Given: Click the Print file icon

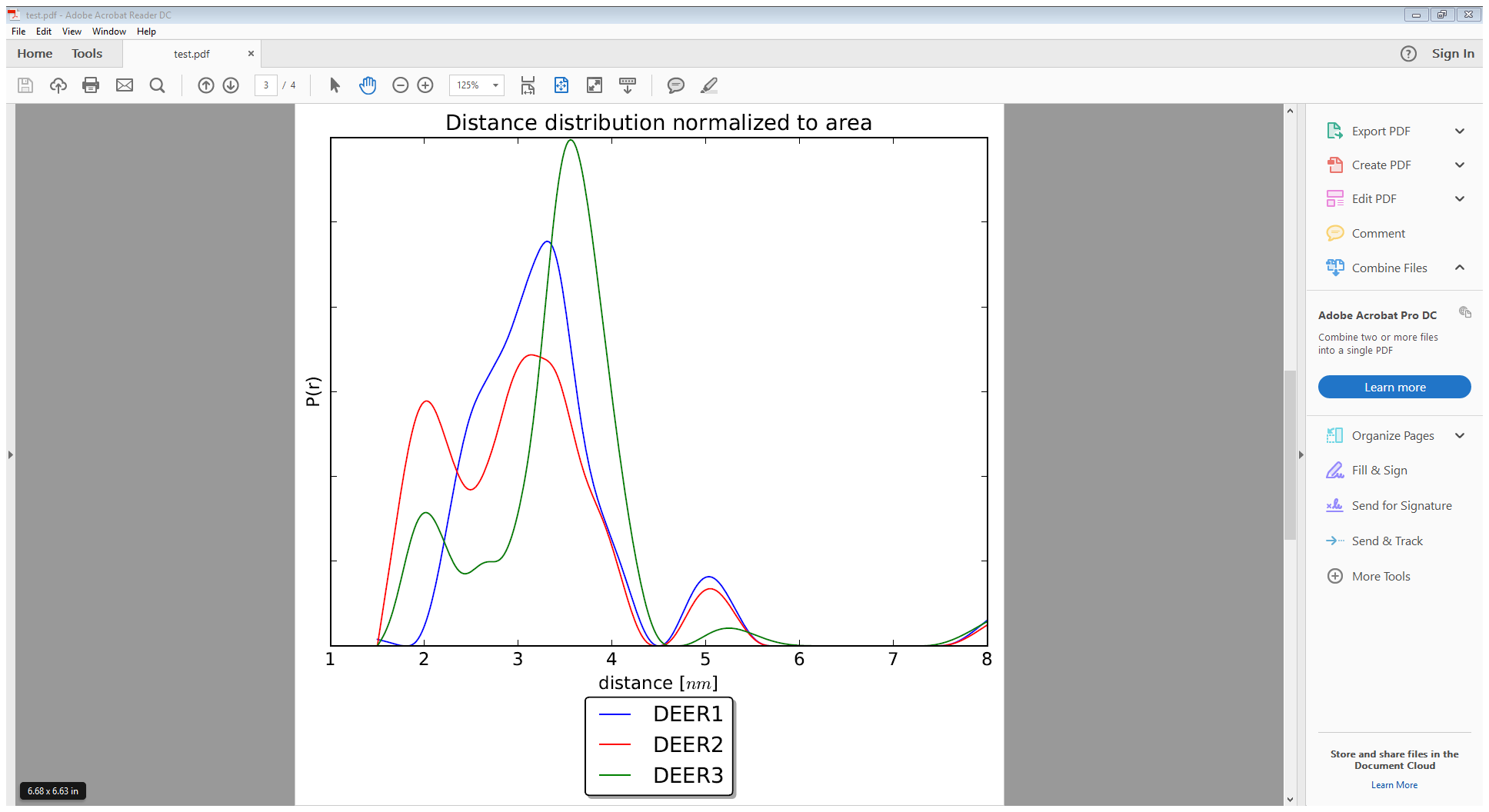Looking at the screenshot, I should tap(91, 85).
